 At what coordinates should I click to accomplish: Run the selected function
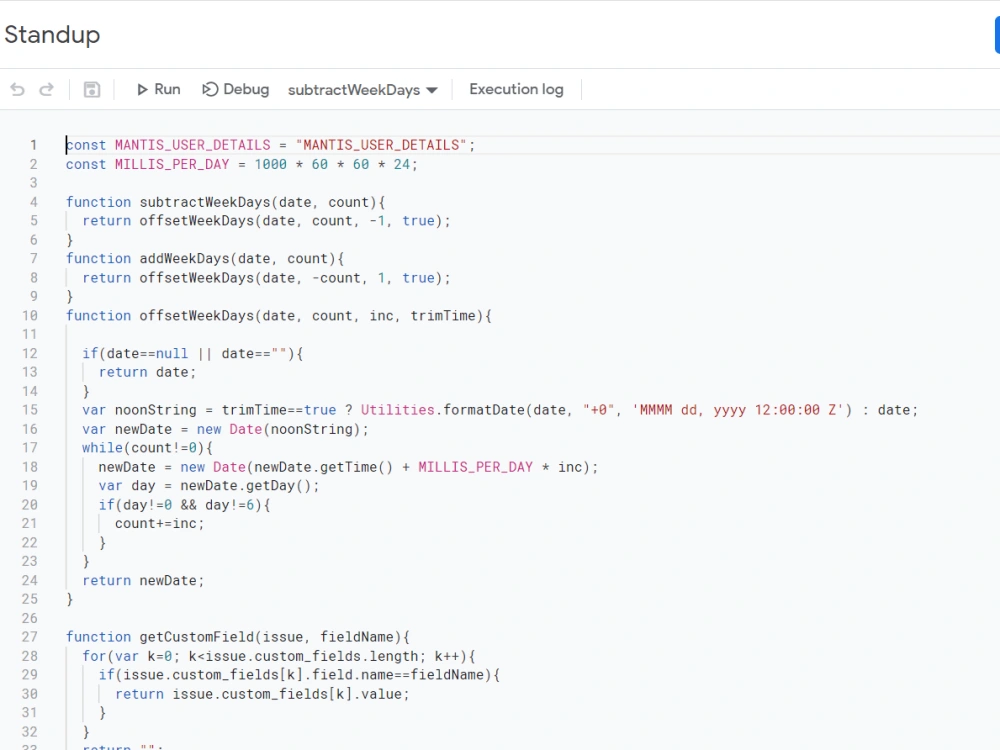(159, 89)
